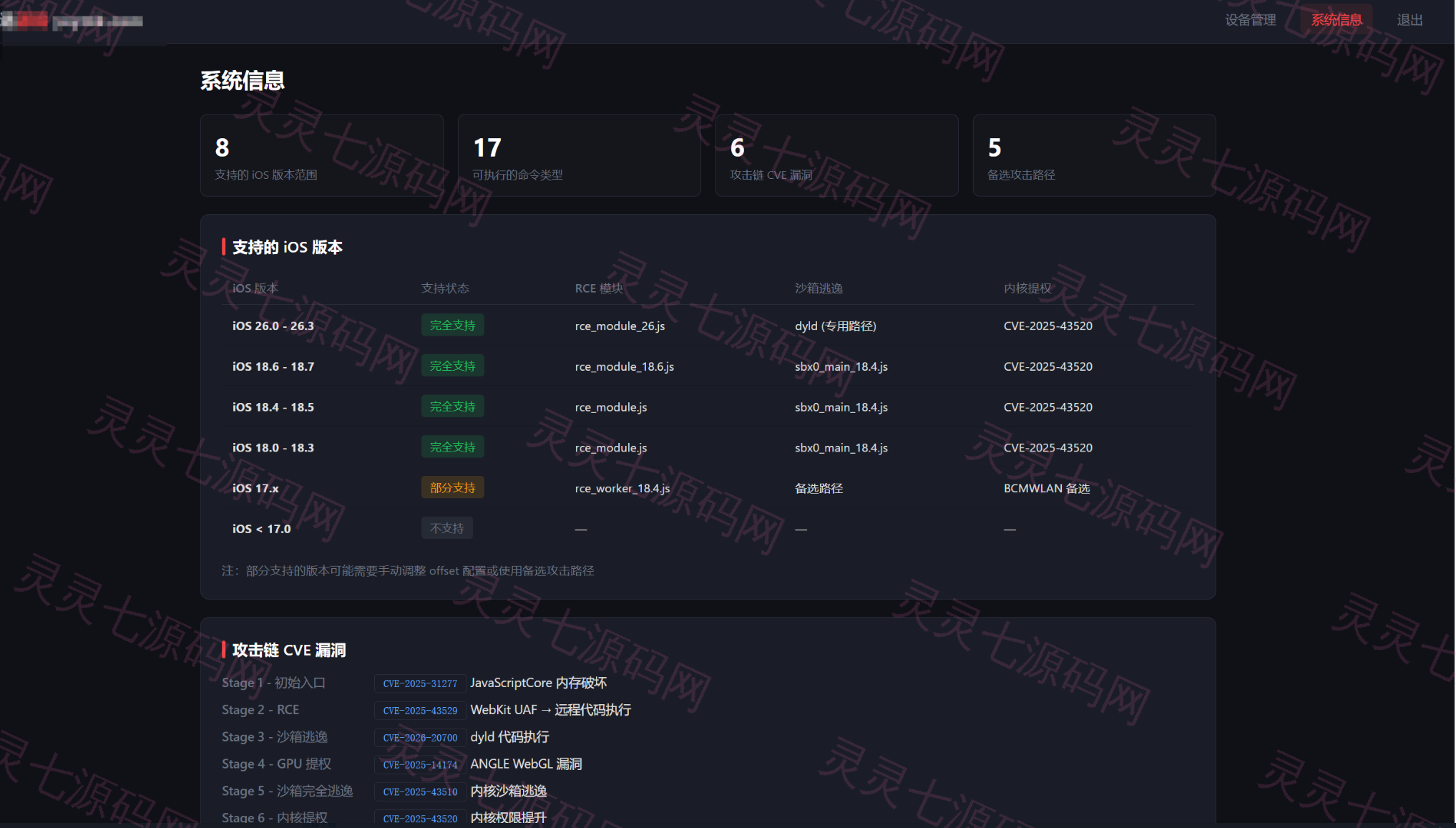Select the iOS 18.0 - 18.3 row label
The image size is (1456, 828).
click(273, 448)
